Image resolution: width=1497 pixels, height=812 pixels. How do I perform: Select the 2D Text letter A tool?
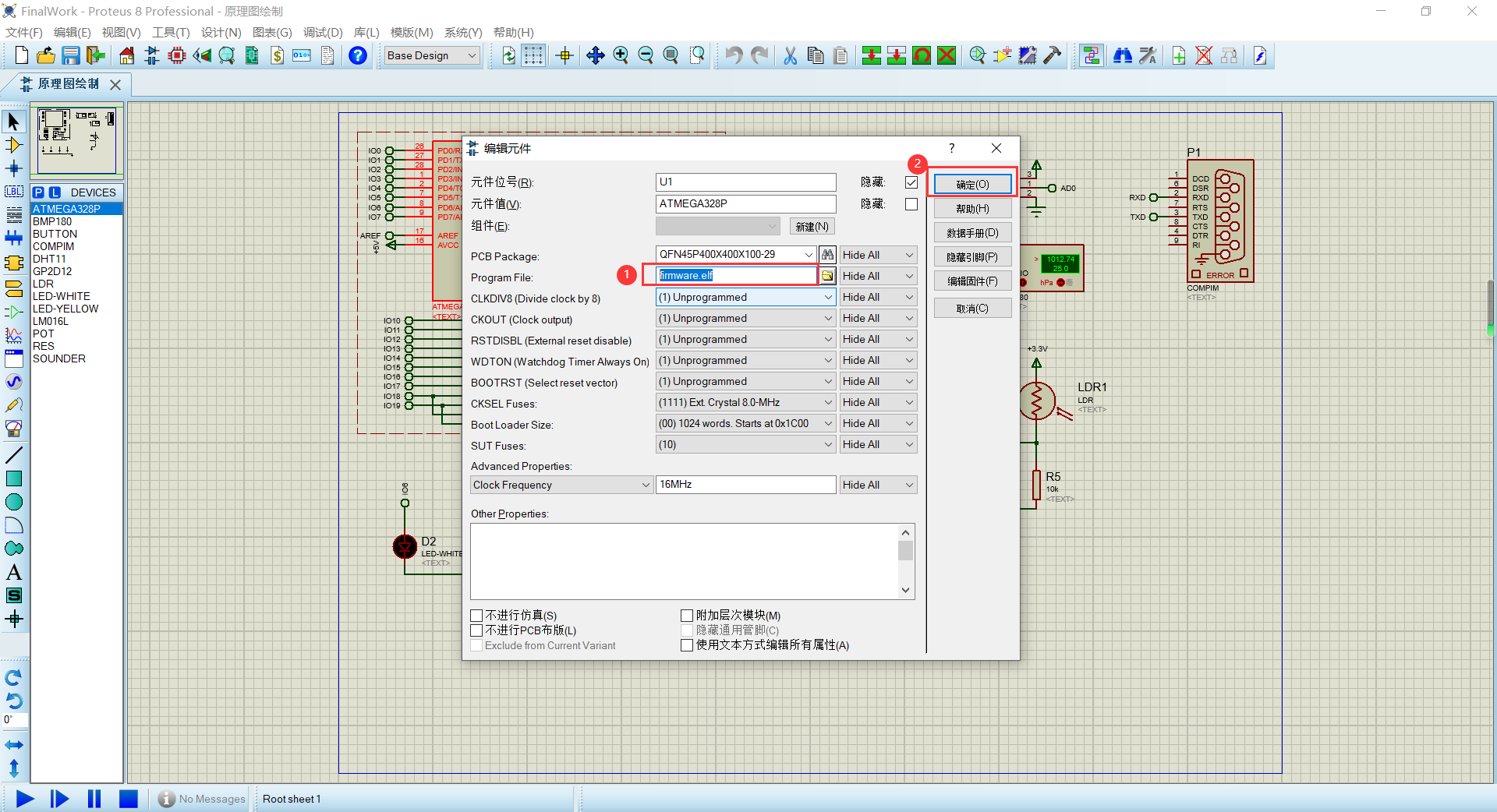point(14,572)
